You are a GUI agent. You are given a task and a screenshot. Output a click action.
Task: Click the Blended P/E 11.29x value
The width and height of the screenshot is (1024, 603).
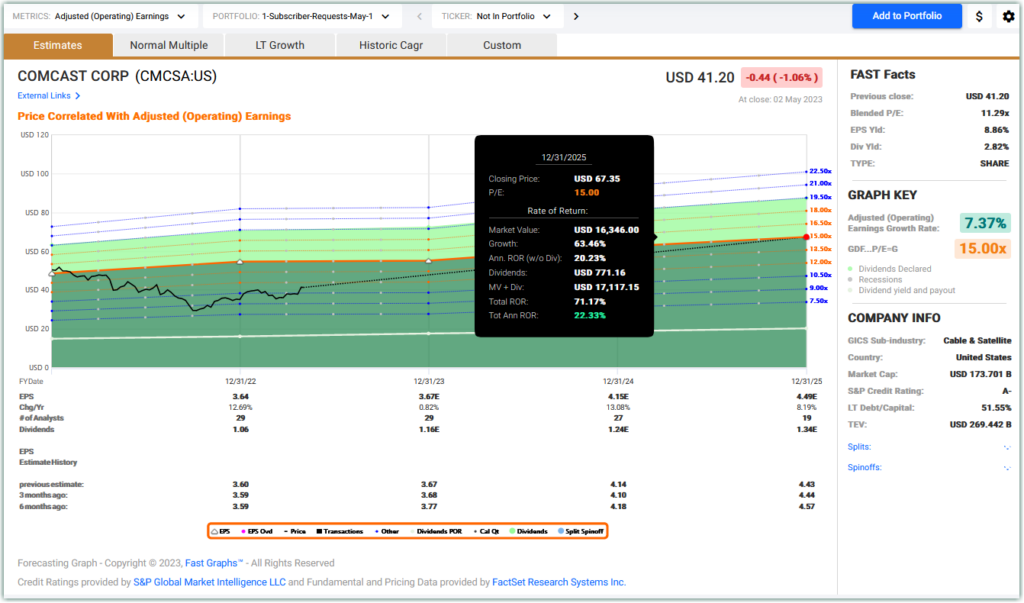[x=995, y=113]
